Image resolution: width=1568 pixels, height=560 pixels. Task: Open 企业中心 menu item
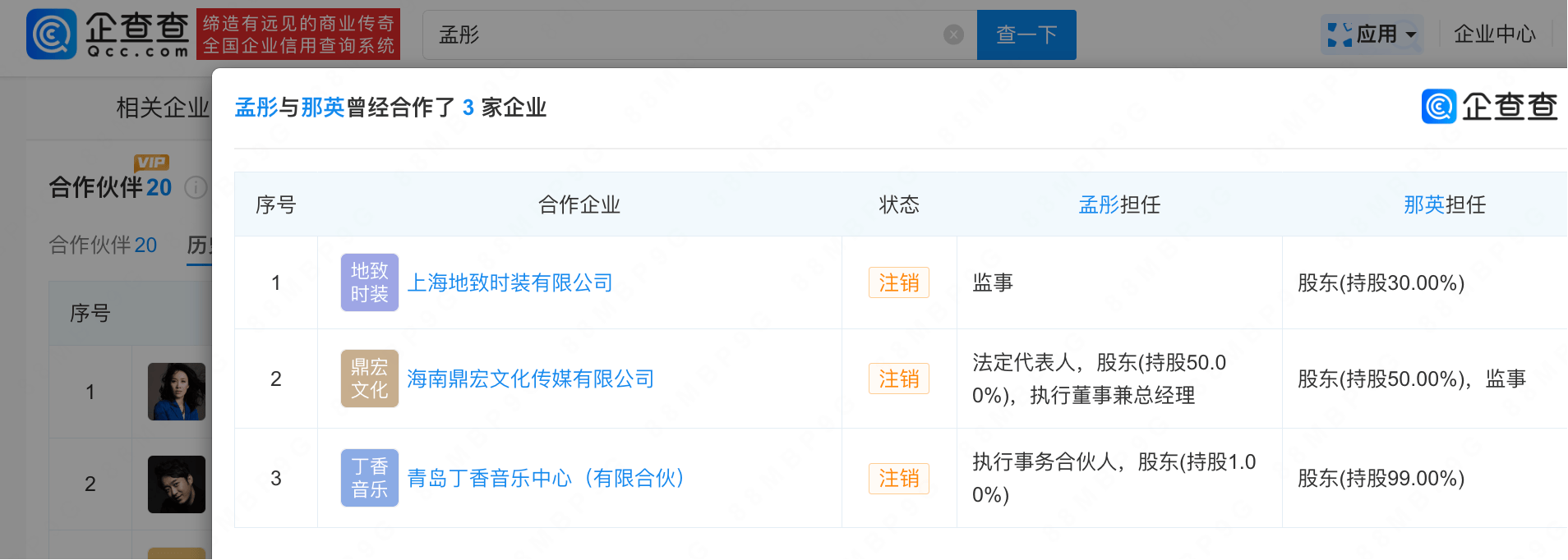click(x=1493, y=34)
